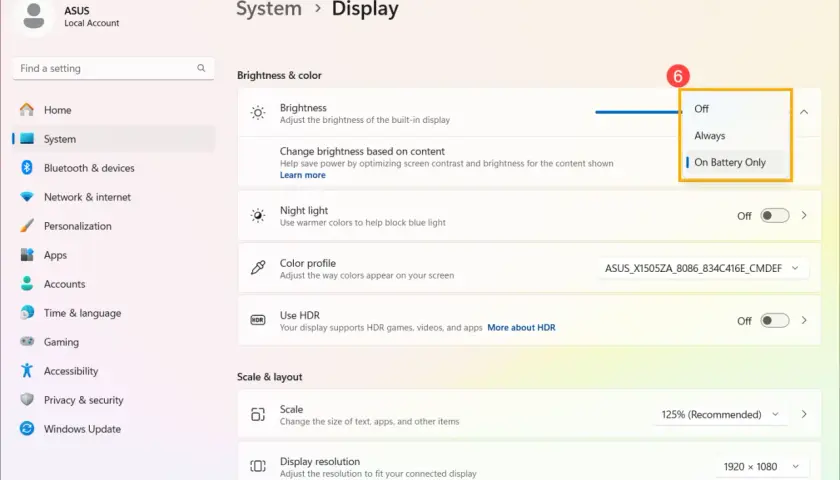Open Scale advanced settings arrow

pyautogui.click(x=804, y=414)
